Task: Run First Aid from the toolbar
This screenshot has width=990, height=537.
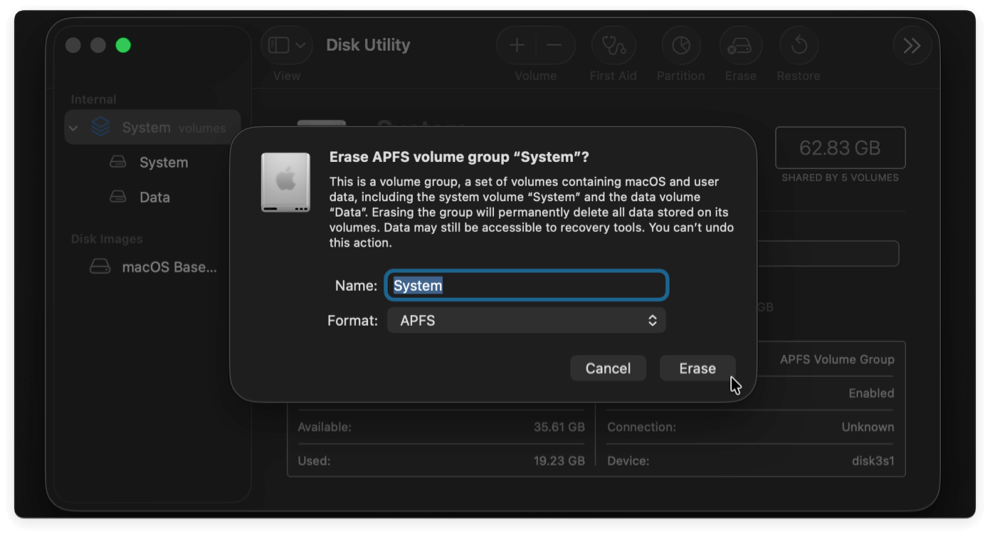Action: pos(613,45)
